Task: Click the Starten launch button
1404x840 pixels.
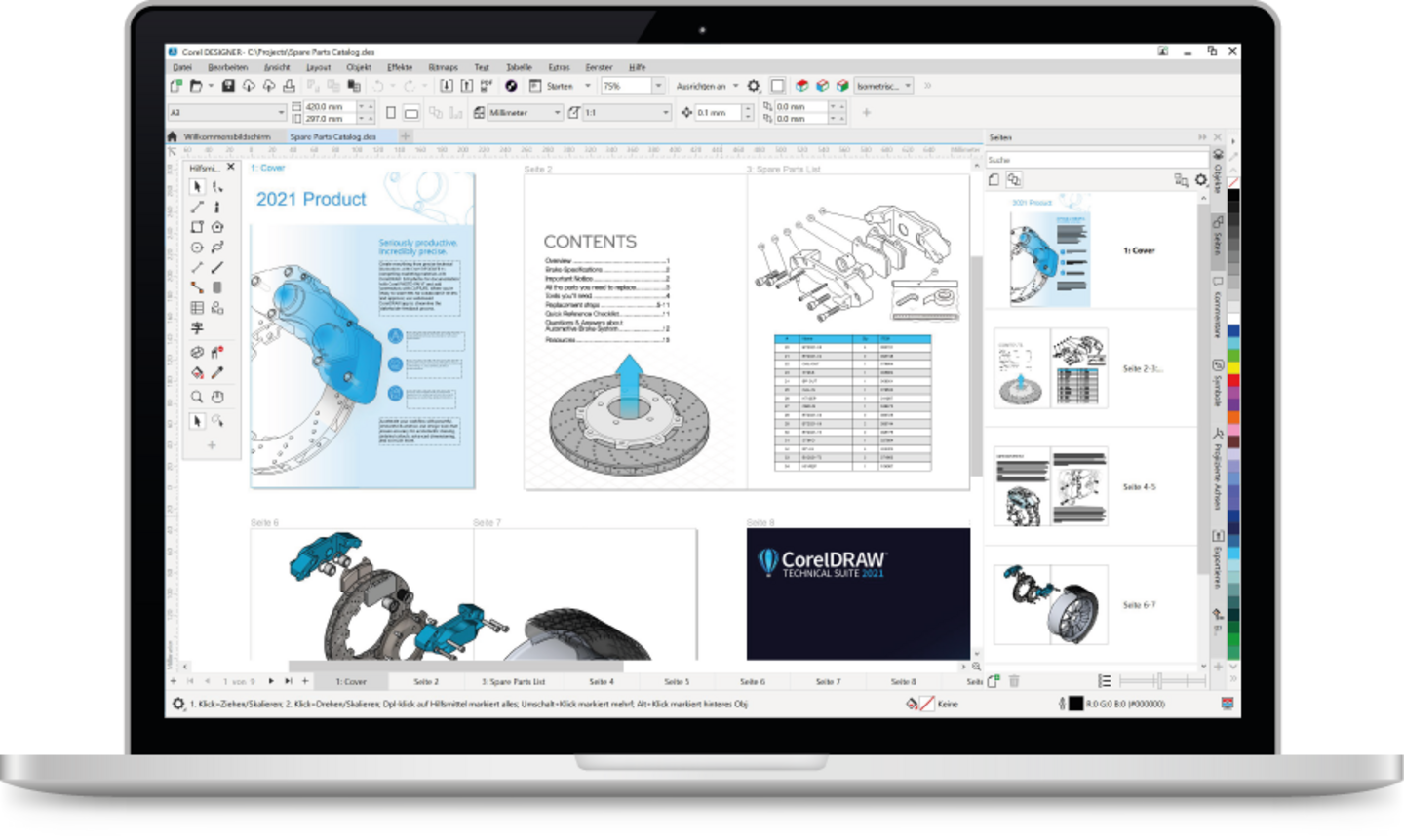Action: point(559,86)
